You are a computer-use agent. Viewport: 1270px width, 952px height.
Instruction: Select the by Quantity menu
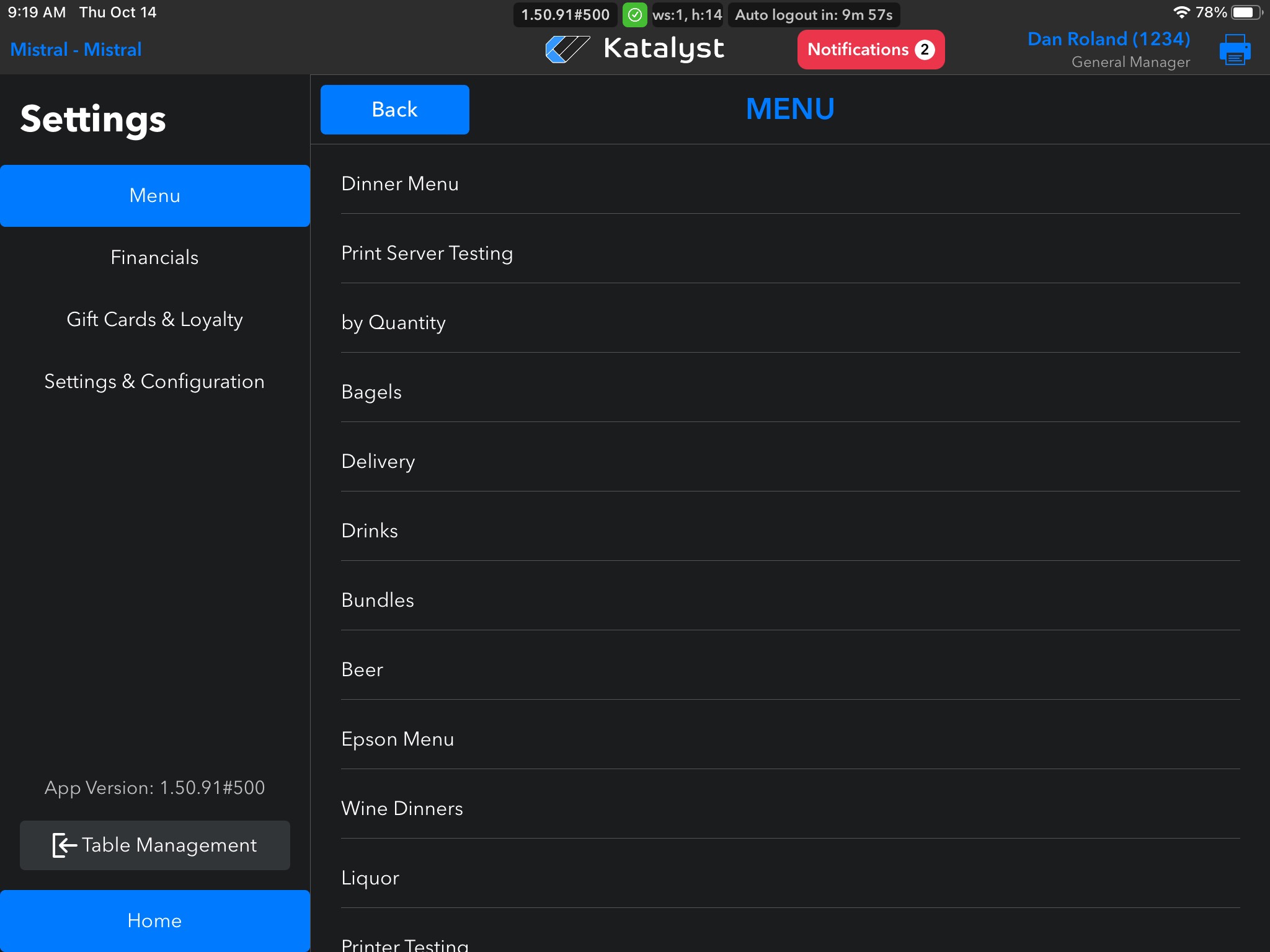point(393,322)
